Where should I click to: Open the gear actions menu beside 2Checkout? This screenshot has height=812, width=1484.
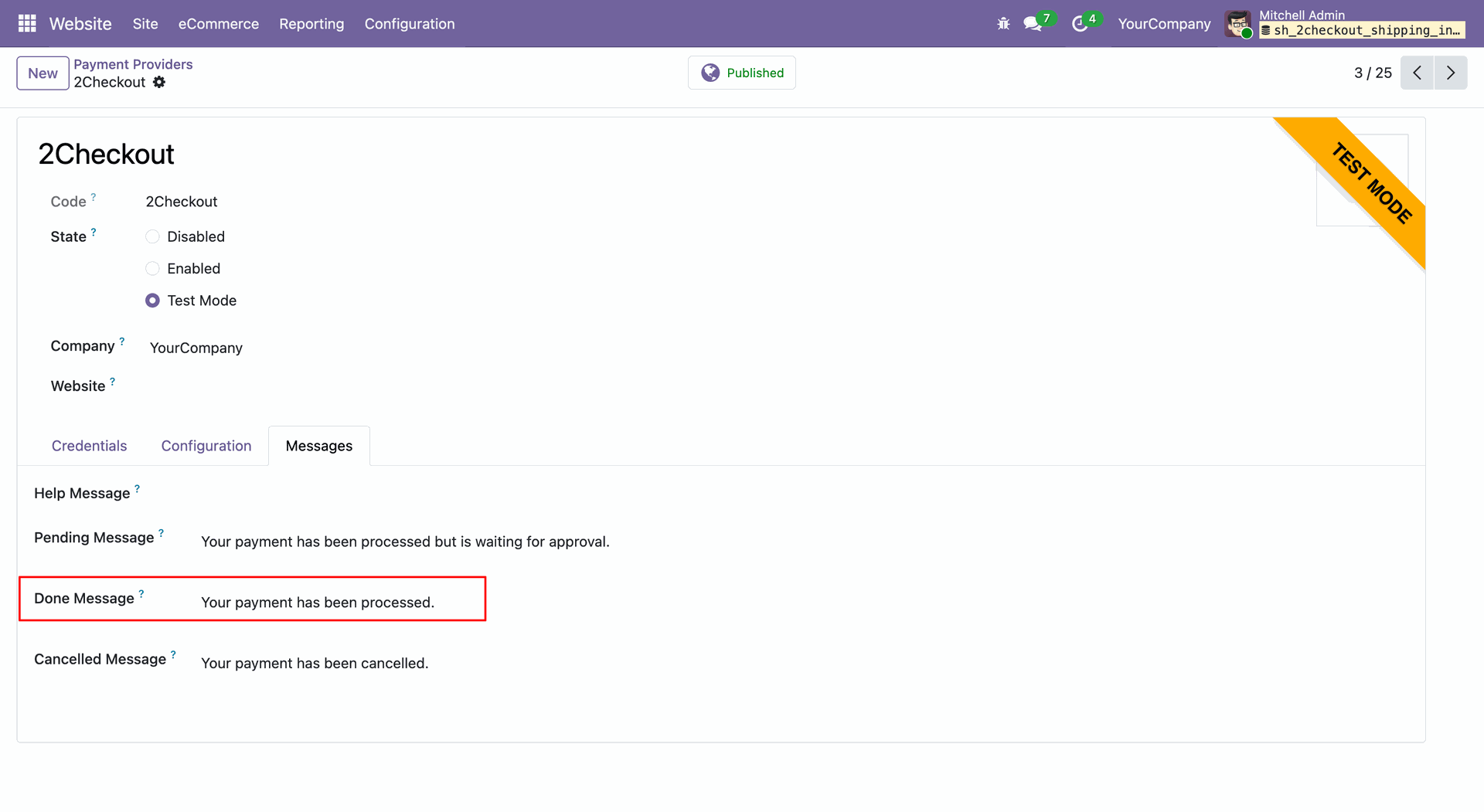[x=159, y=82]
